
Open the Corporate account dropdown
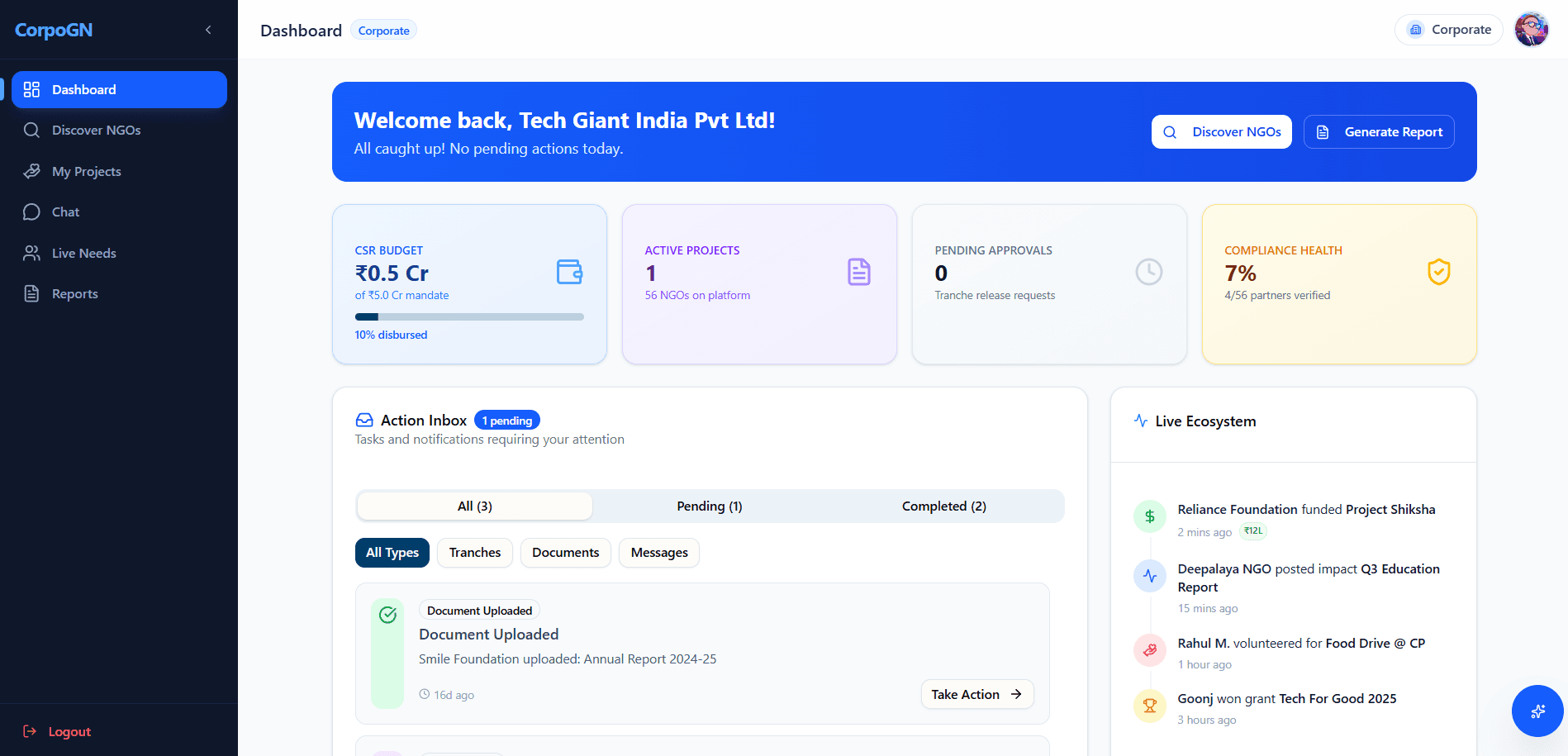[1448, 29]
